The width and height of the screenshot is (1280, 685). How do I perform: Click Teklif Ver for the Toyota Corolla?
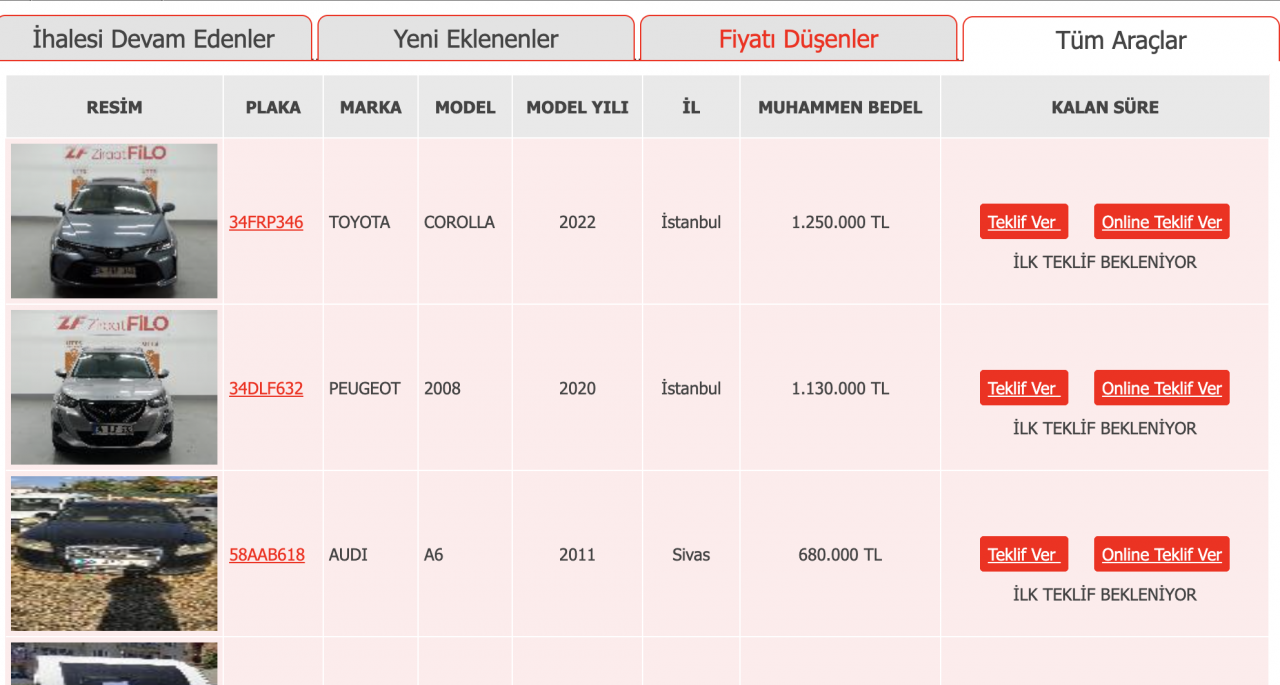pyautogui.click(x=1023, y=222)
